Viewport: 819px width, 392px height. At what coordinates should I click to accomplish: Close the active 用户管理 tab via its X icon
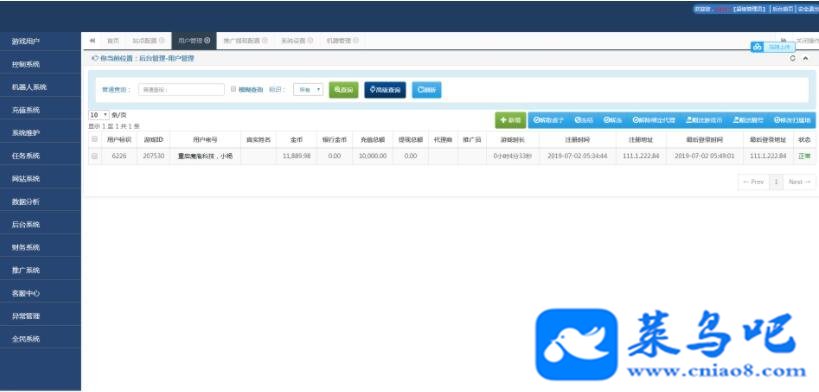(207, 40)
